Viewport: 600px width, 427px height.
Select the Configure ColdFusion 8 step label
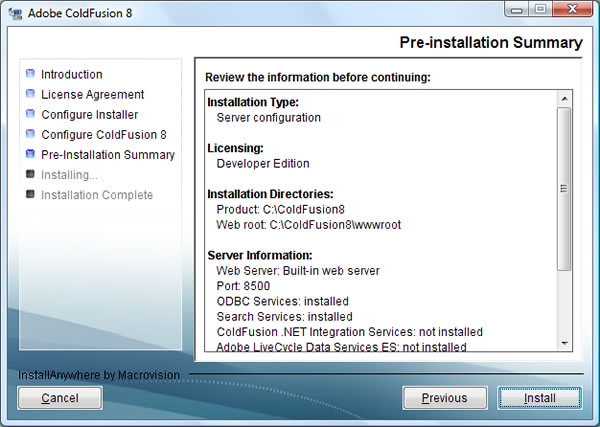point(104,135)
